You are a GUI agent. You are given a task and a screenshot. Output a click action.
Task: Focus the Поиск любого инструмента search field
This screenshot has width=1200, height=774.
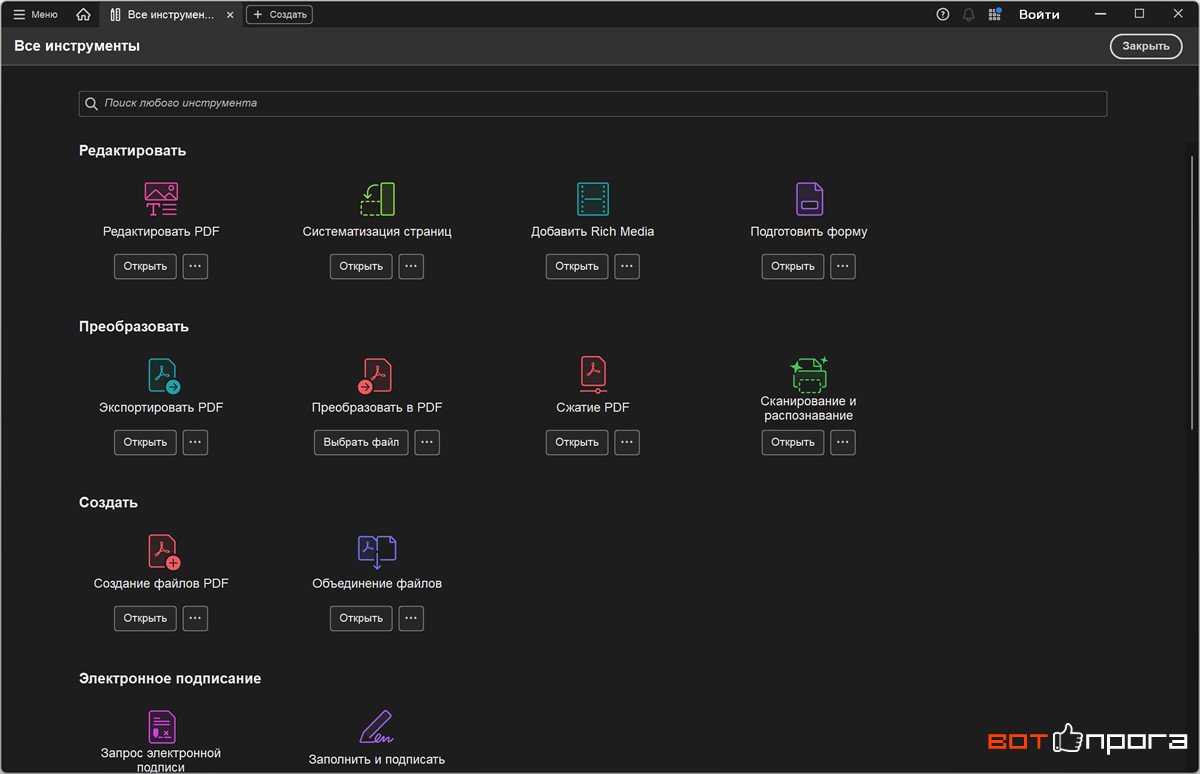click(593, 103)
